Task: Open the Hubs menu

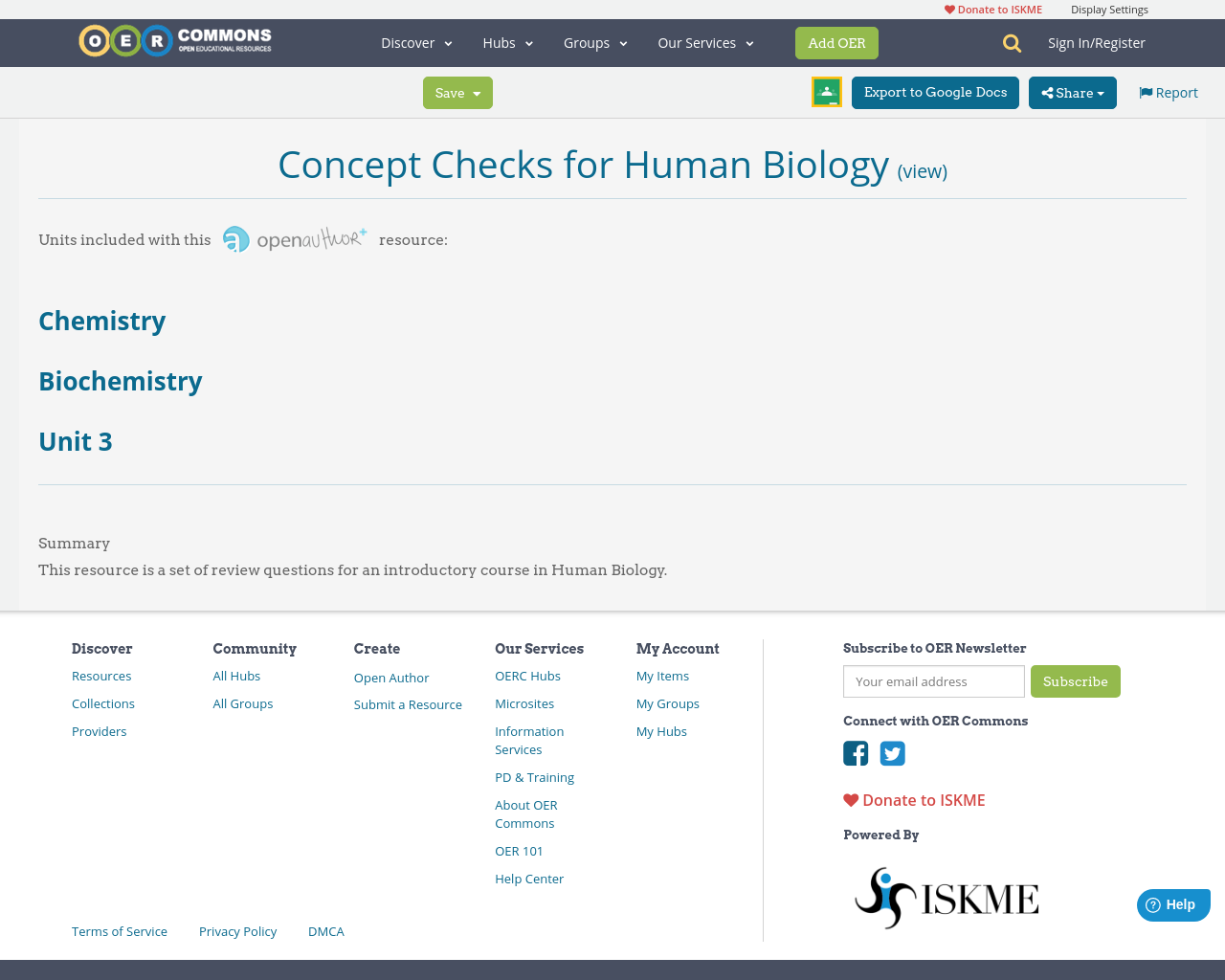Action: [x=507, y=42]
